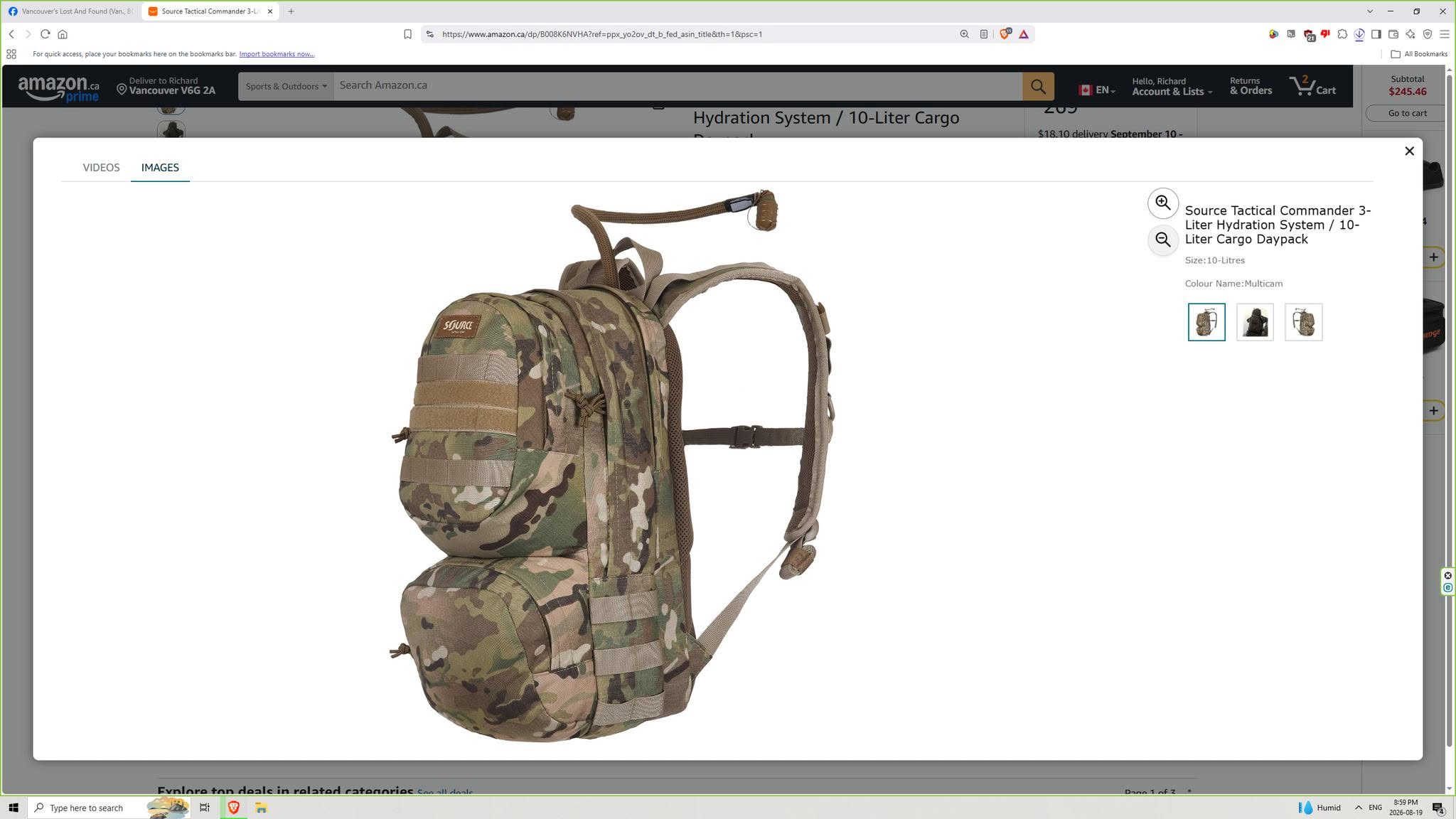The height and width of the screenshot is (819, 1456).
Task: Open Account & Lists menu
Action: pyautogui.click(x=1172, y=87)
